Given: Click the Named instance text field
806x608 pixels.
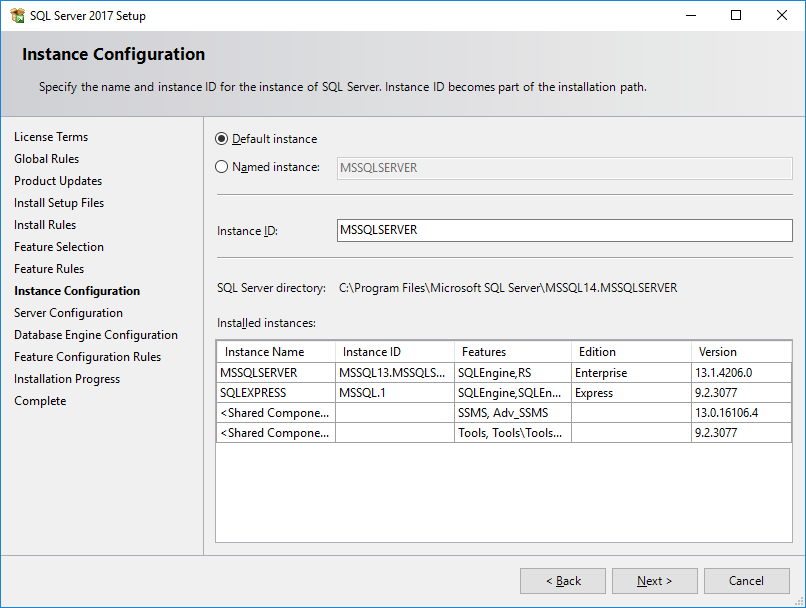Looking at the screenshot, I should point(564,168).
